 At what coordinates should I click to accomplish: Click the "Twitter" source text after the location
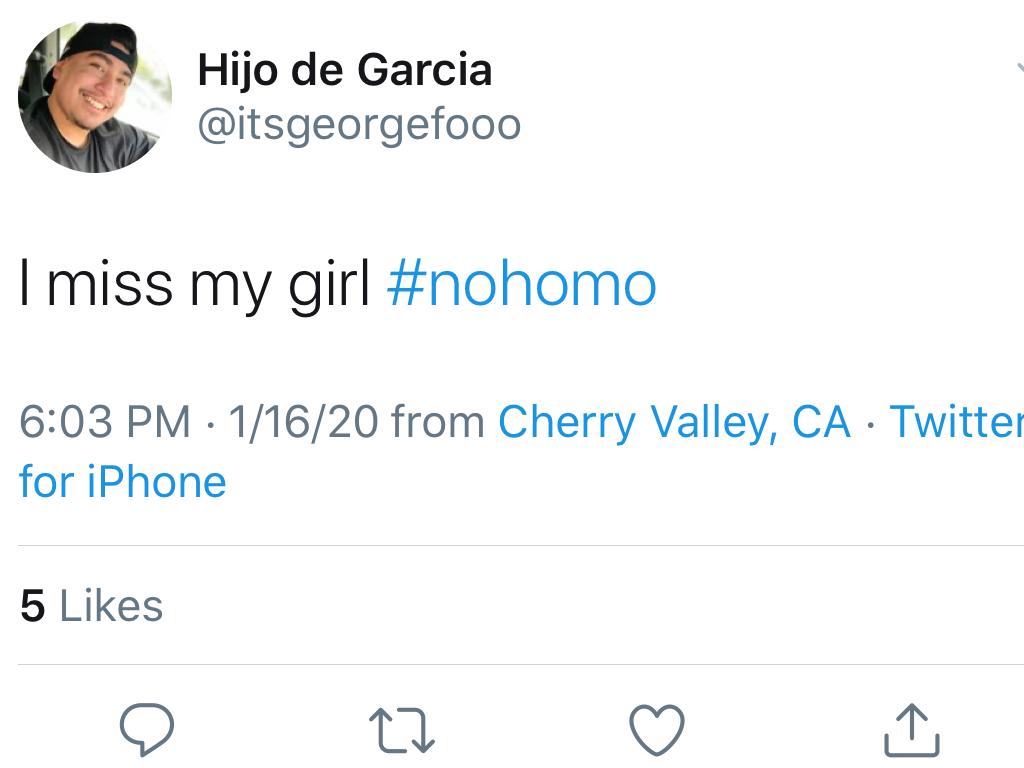pos(955,421)
